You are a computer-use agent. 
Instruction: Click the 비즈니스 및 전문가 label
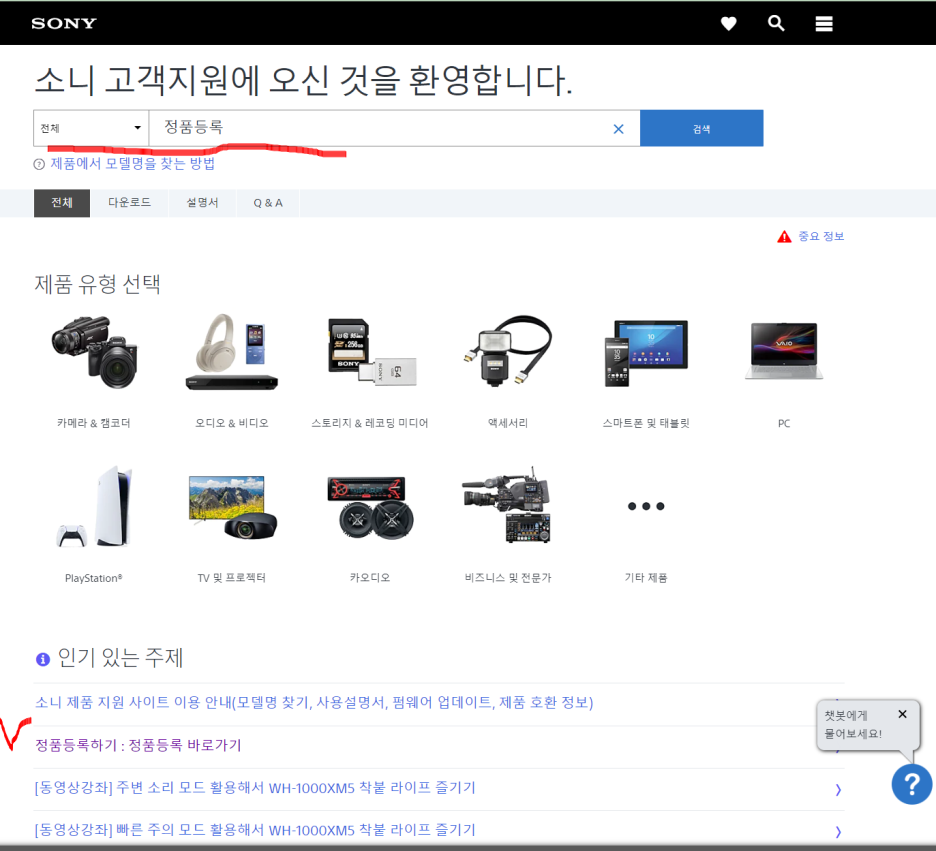(508, 578)
